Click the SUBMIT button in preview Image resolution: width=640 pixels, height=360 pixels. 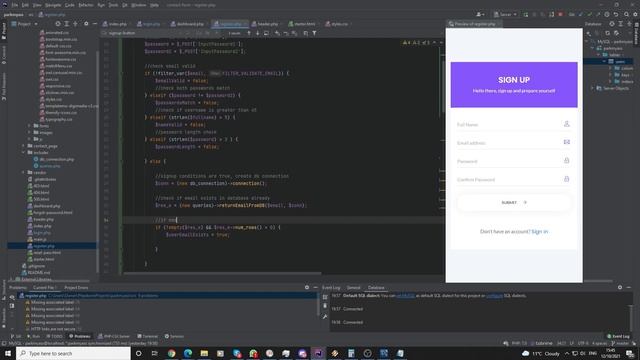[x=514, y=202]
